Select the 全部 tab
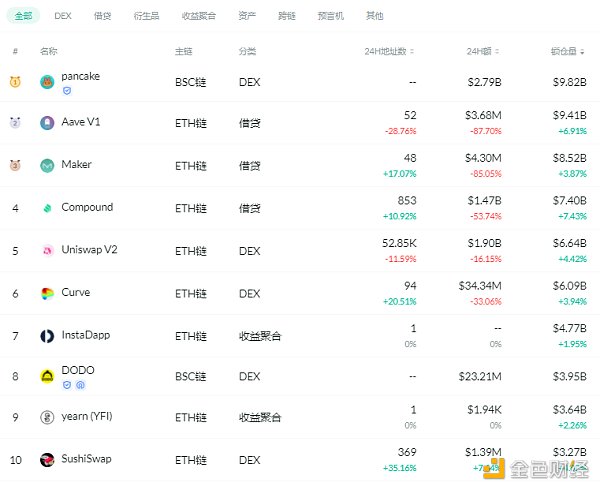The image size is (600, 490). pos(23,16)
